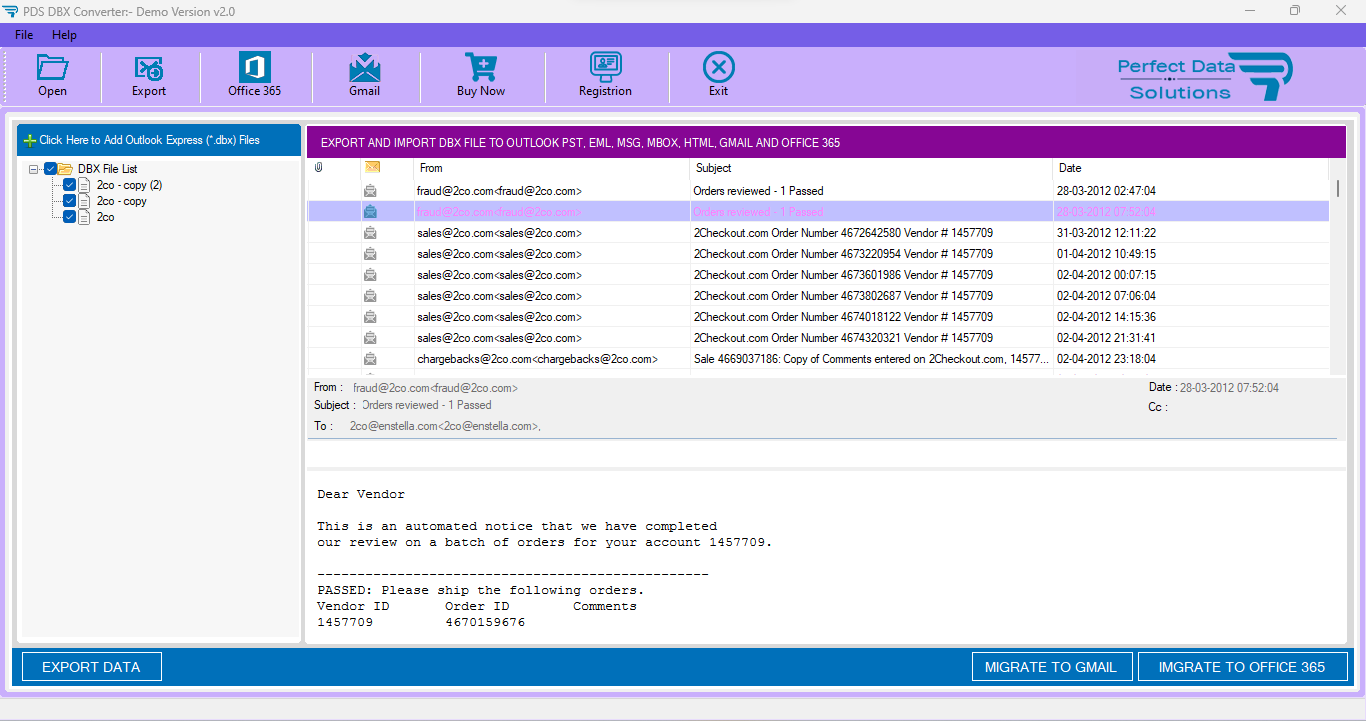
Task: Click envelope icon of the chargebacks@2co.com email
Action: pos(370,359)
